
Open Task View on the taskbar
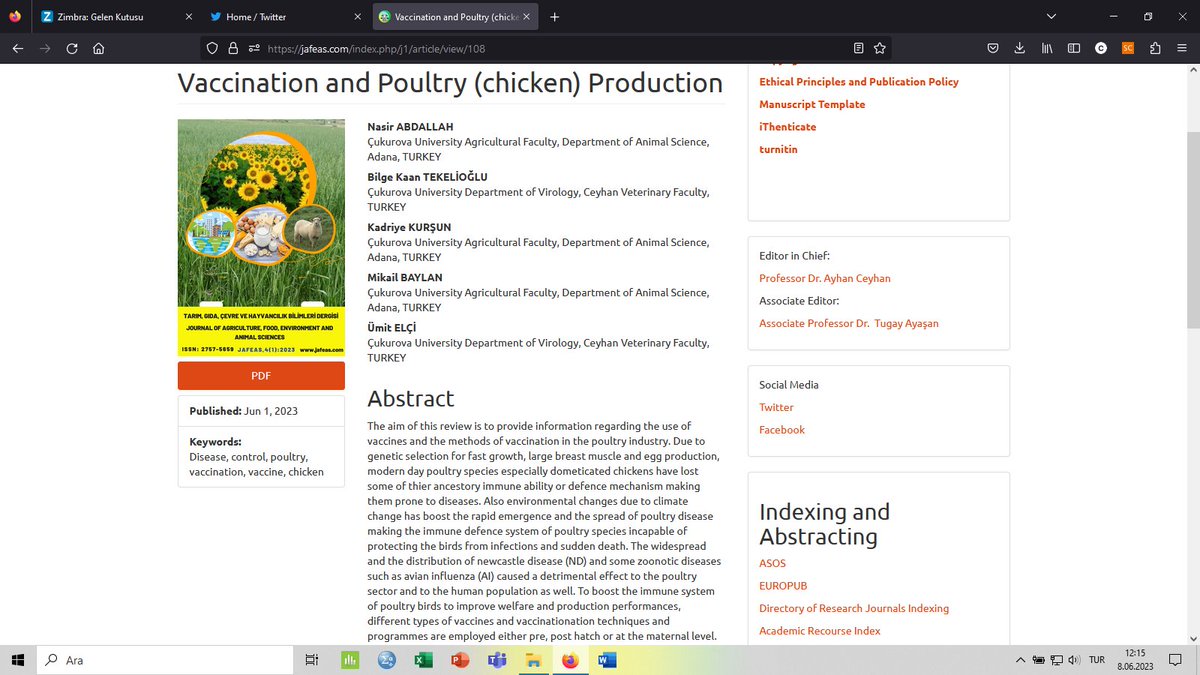(x=312, y=660)
